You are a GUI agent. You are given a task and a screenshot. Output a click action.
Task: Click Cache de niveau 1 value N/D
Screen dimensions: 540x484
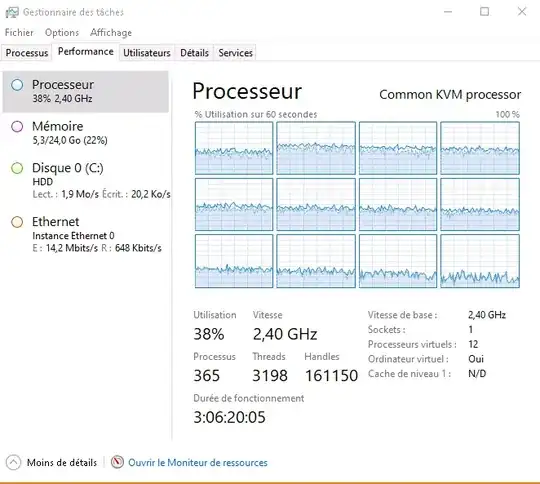point(477,374)
